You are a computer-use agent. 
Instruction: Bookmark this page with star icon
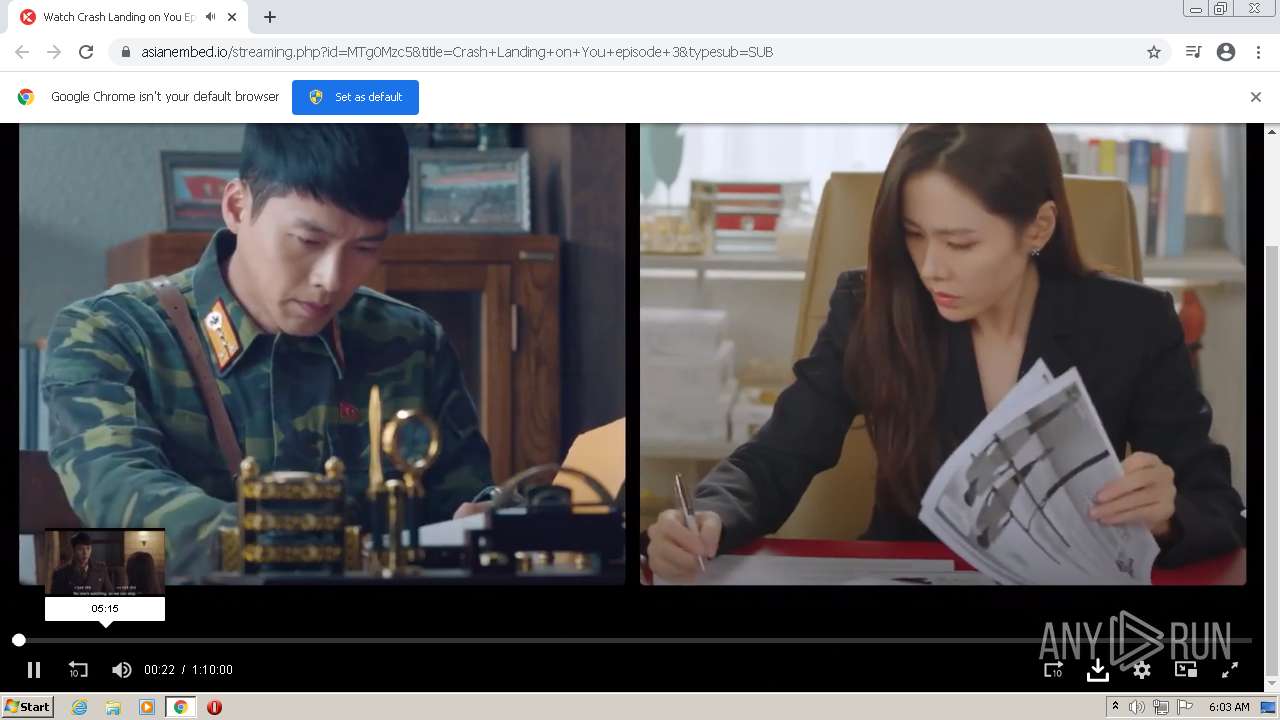click(x=1154, y=52)
